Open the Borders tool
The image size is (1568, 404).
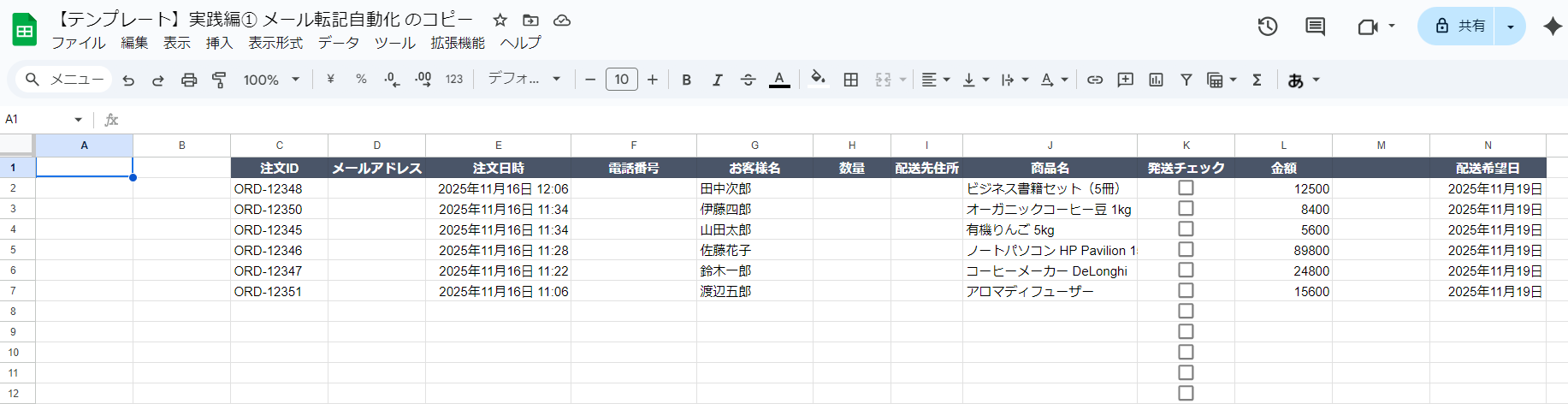click(850, 80)
